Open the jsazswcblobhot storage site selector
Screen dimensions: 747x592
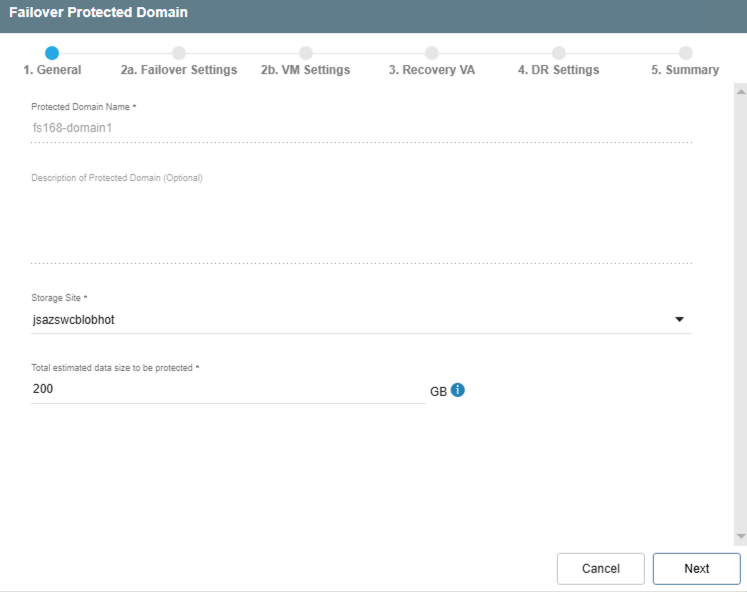tap(350, 320)
